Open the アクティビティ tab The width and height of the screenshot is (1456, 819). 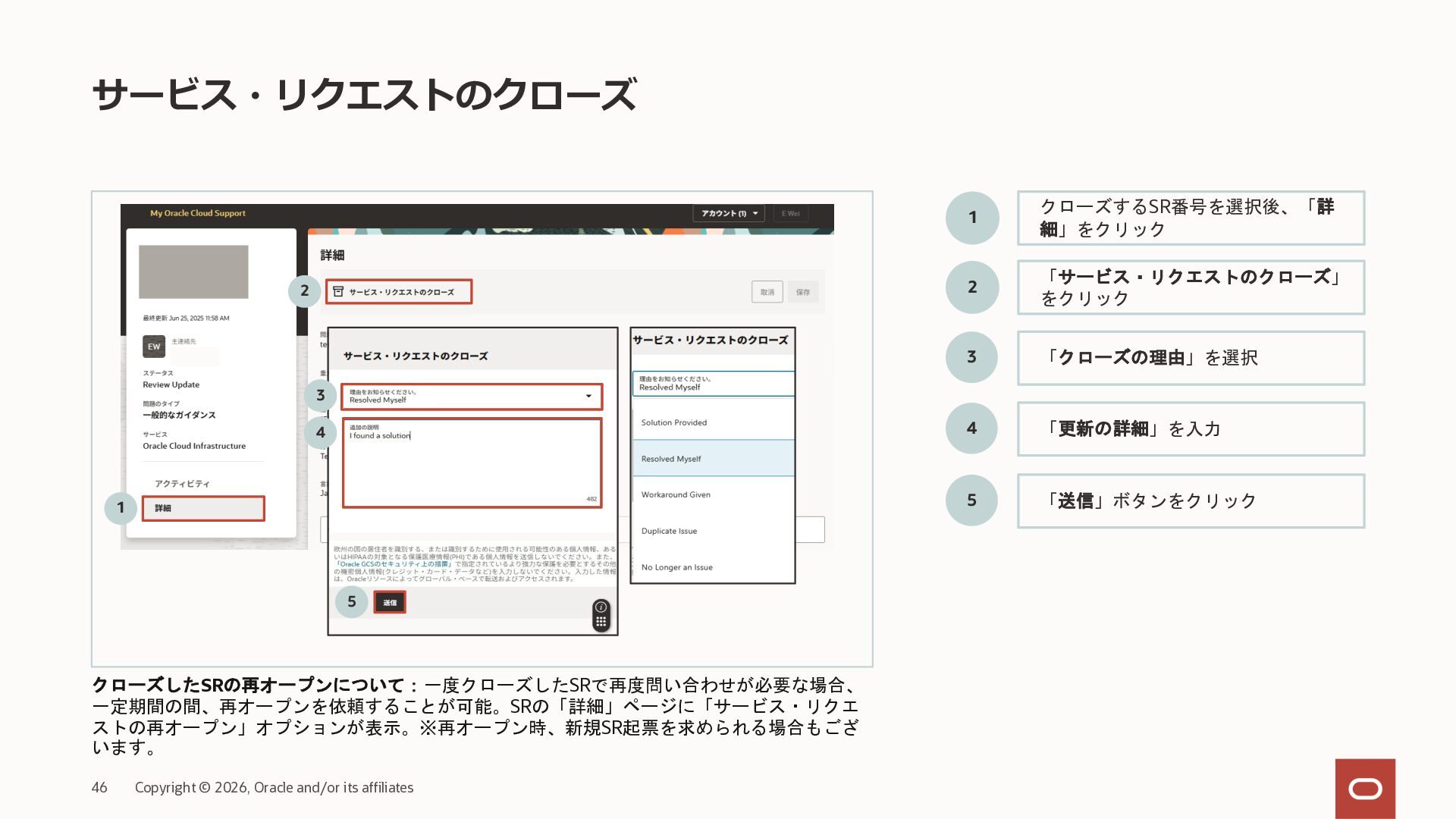(x=182, y=484)
